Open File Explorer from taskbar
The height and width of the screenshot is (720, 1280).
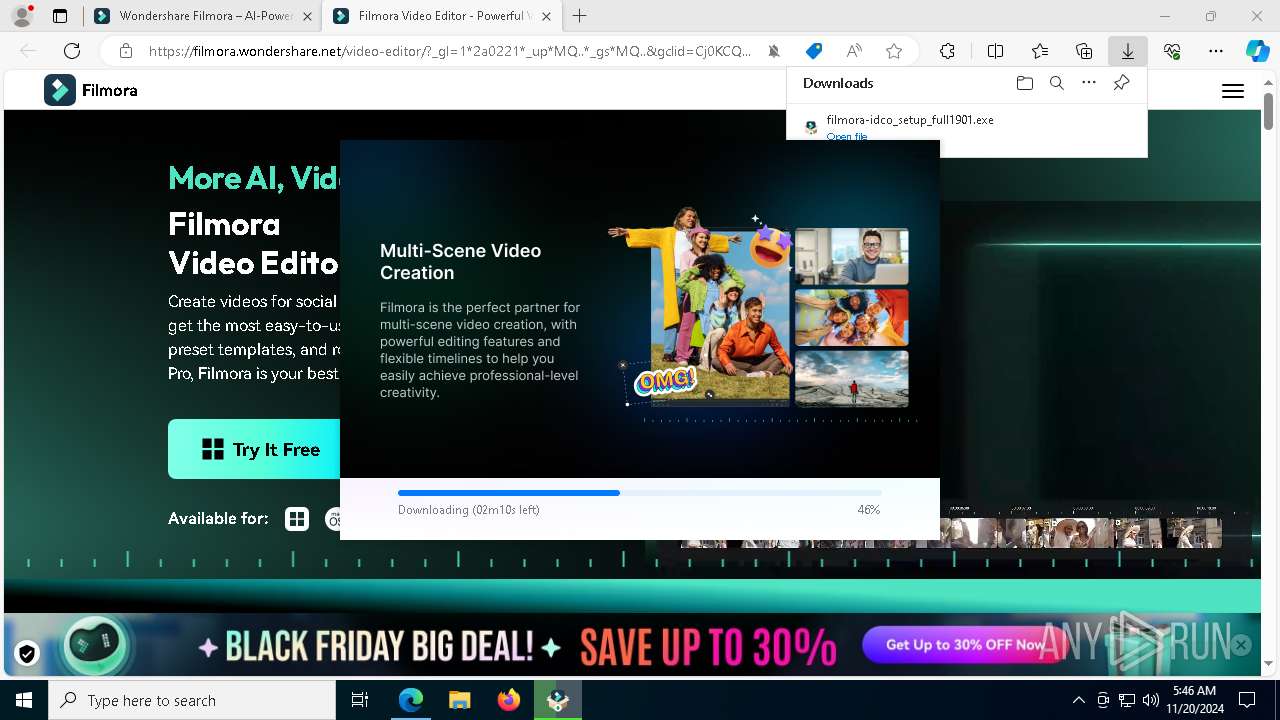click(459, 700)
